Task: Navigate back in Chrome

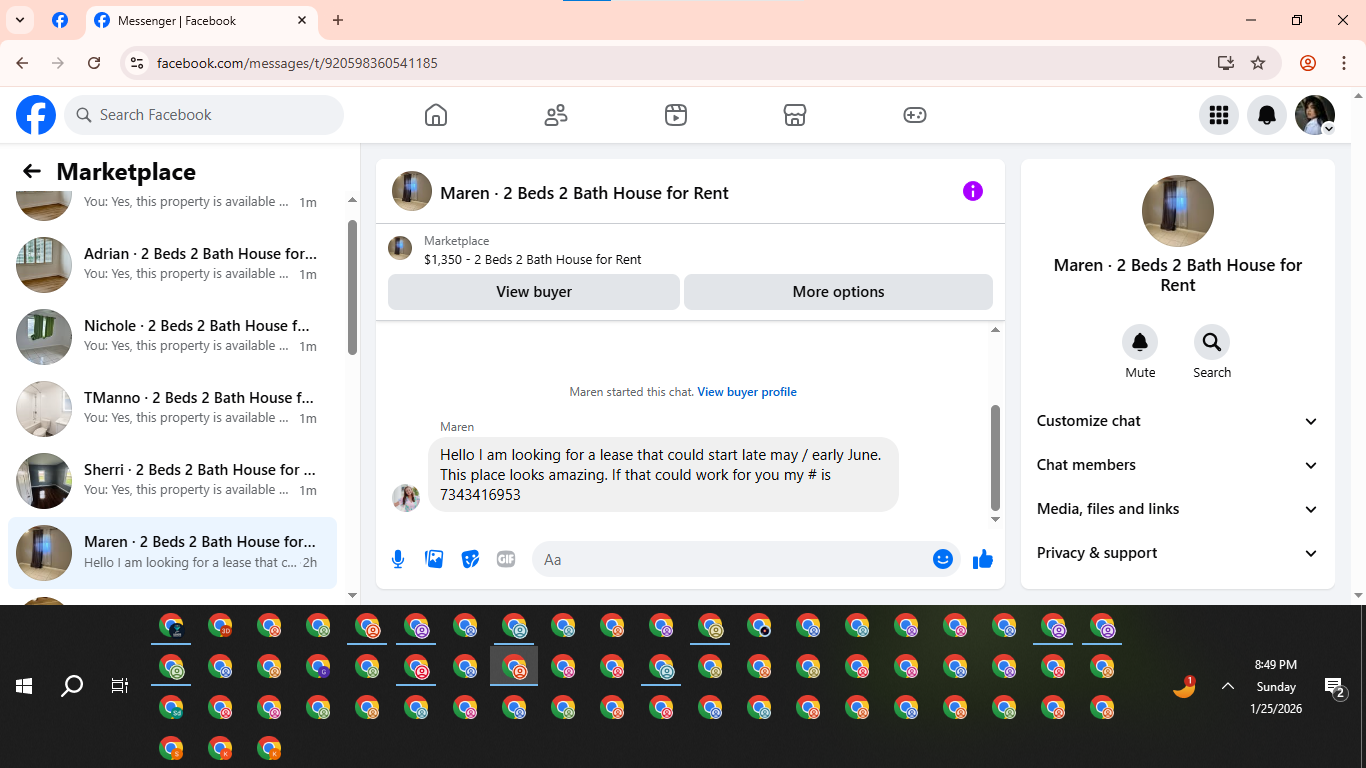Action: pyautogui.click(x=22, y=63)
